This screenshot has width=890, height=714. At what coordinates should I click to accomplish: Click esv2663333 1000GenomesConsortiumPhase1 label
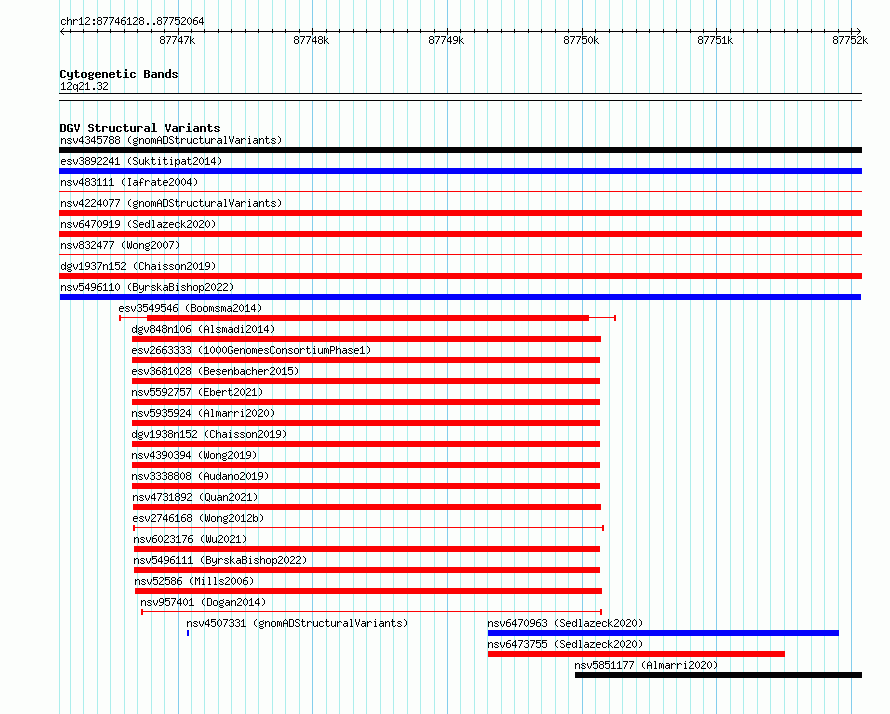(x=251, y=350)
